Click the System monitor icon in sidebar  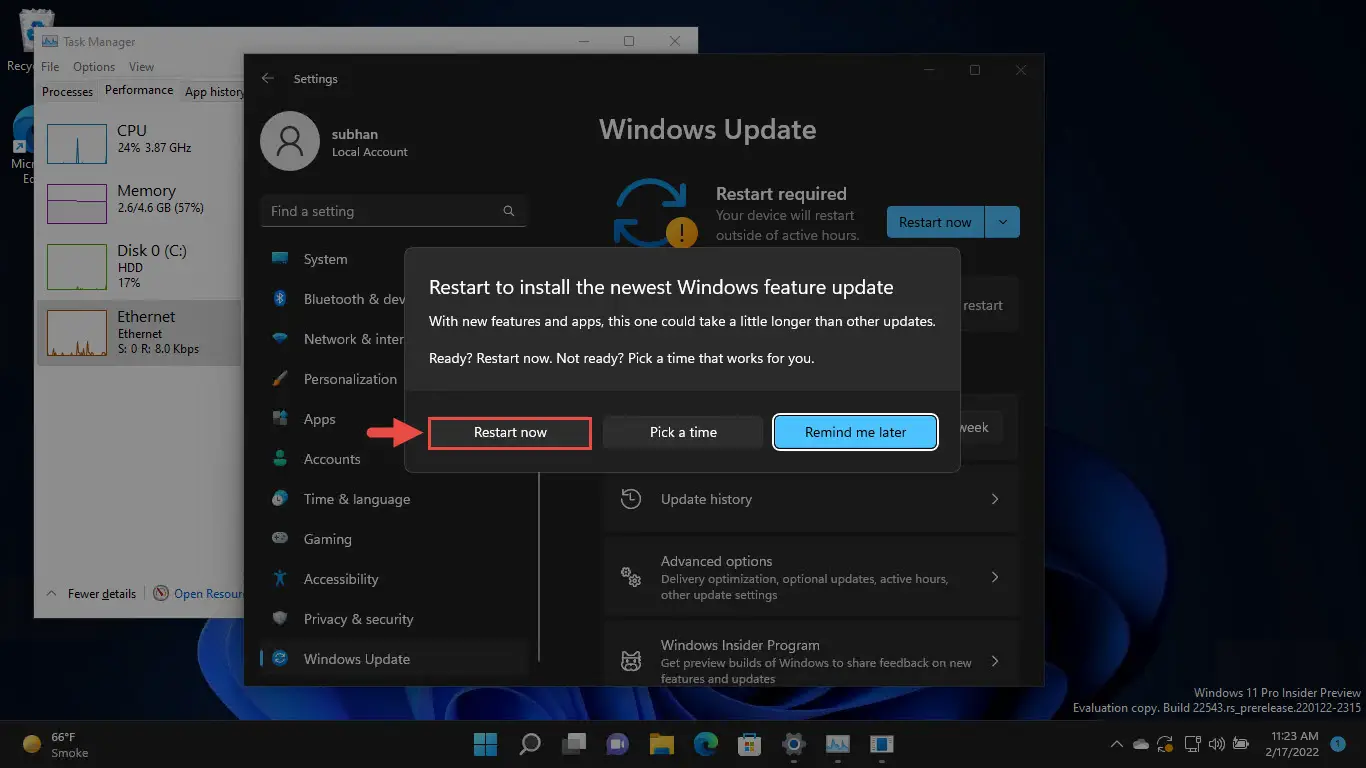281,259
